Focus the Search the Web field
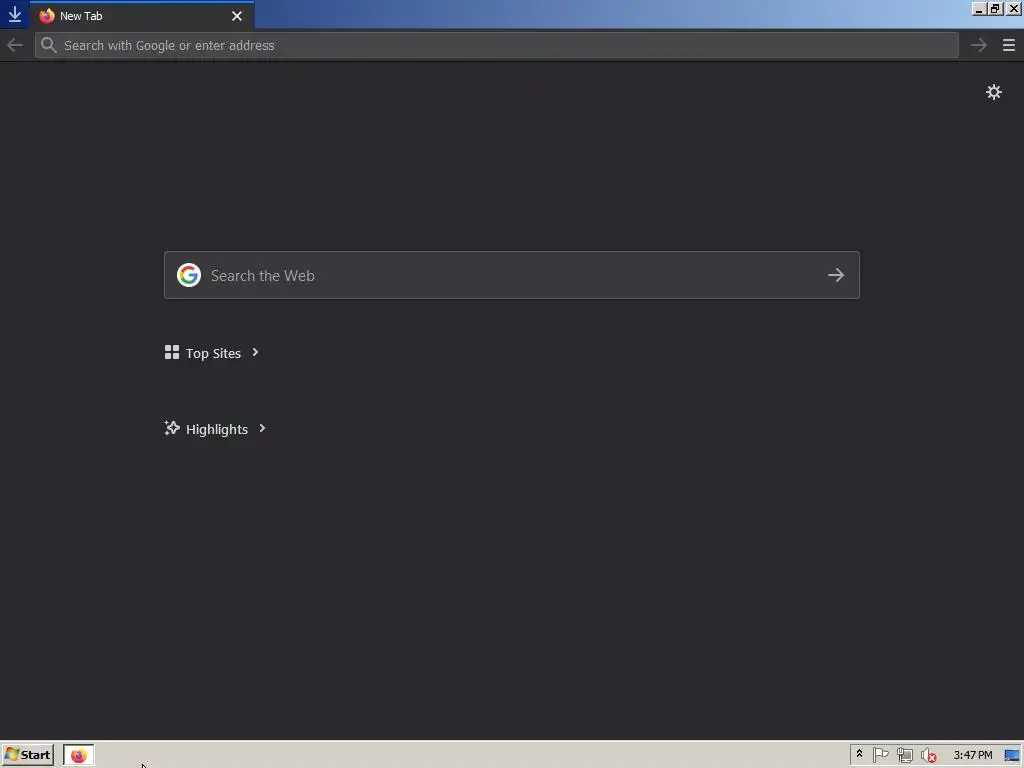The height and width of the screenshot is (768, 1024). pyautogui.click(x=511, y=275)
